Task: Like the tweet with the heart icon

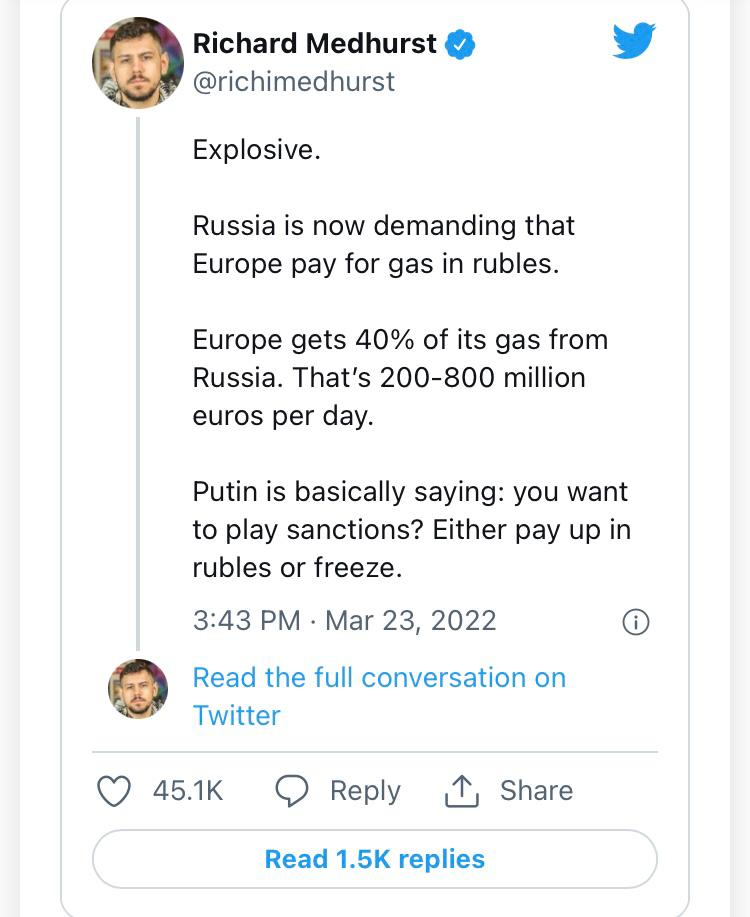Action: (114, 791)
